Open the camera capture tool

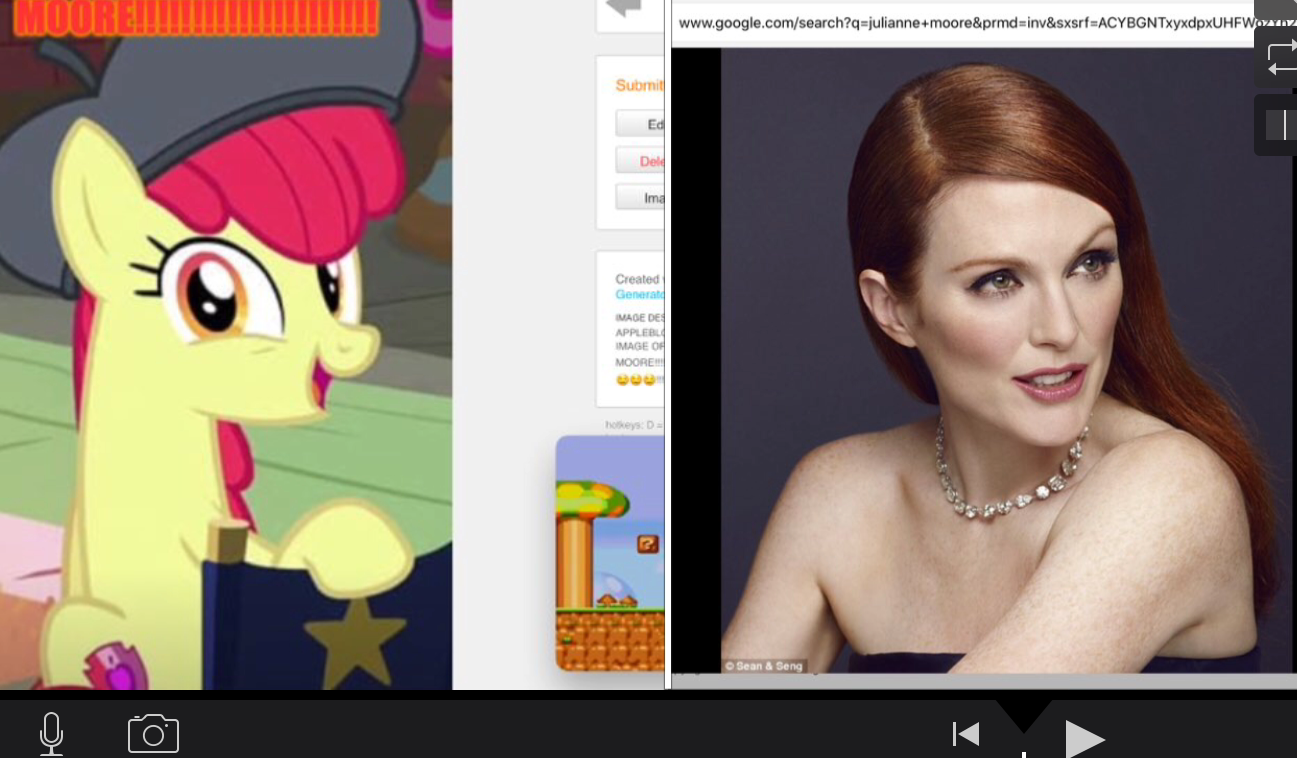(x=152, y=733)
